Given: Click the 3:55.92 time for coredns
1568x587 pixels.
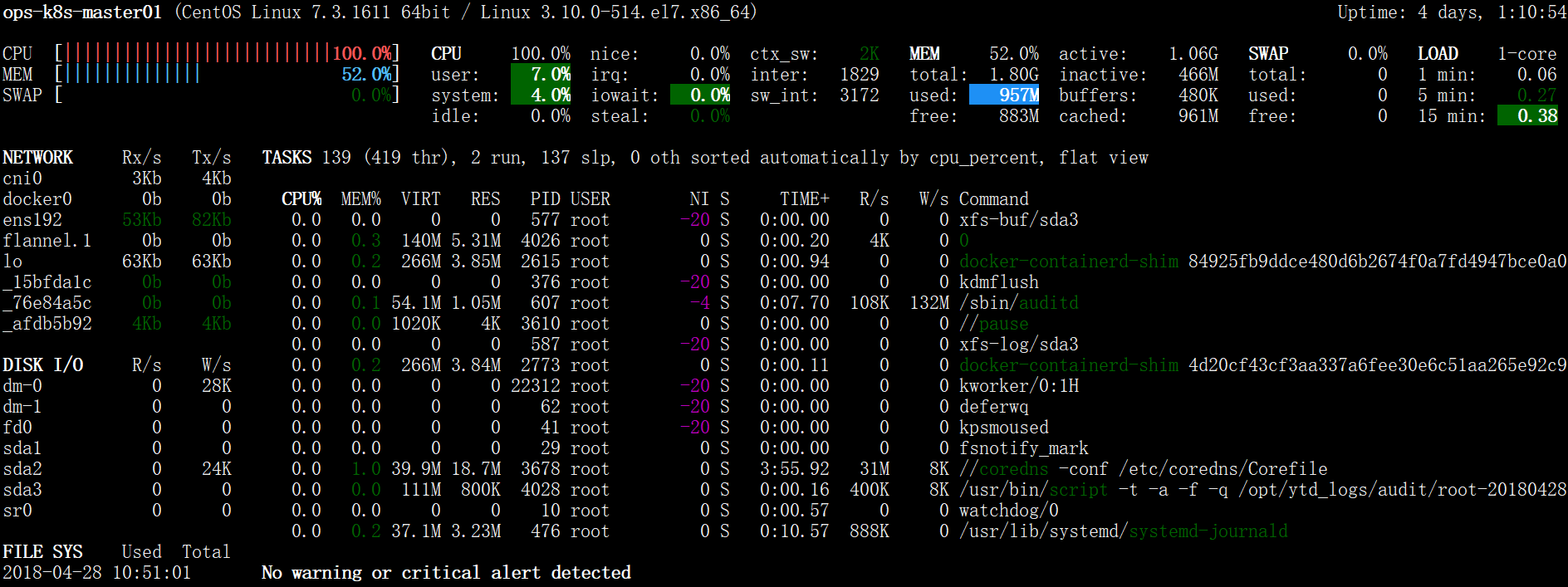Looking at the screenshot, I should [795, 469].
